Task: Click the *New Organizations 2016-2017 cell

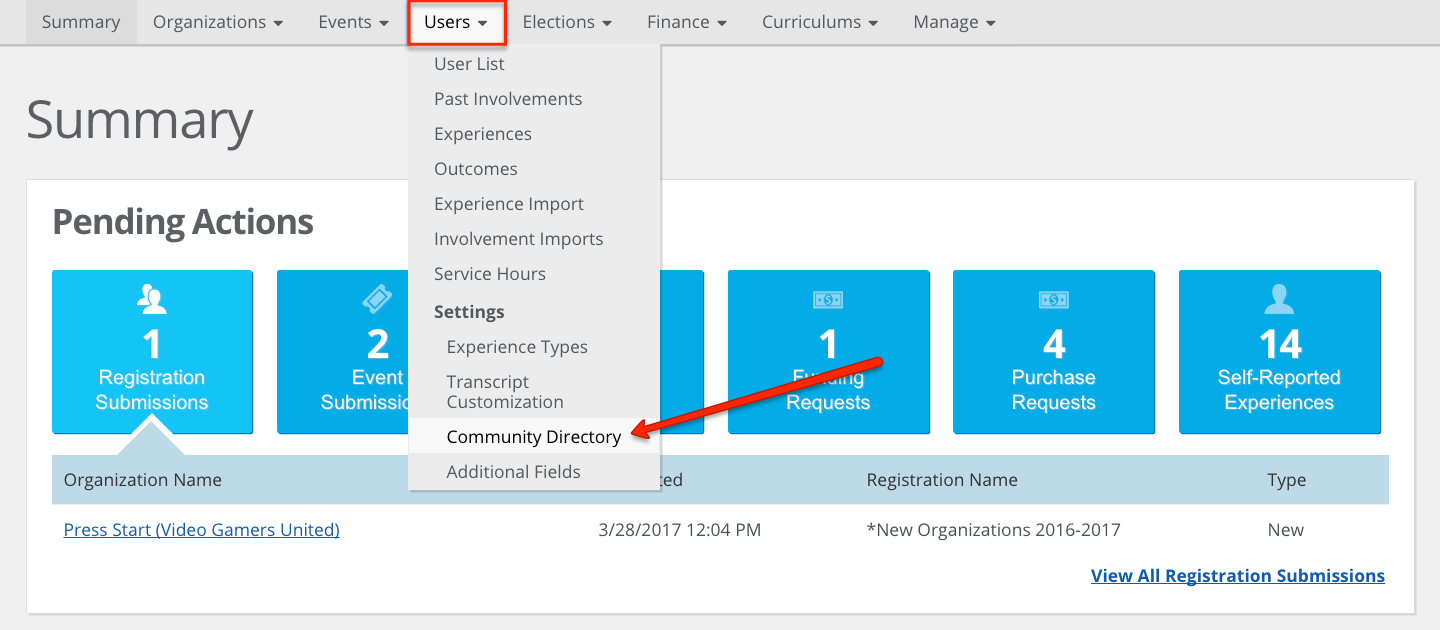Action: click(x=994, y=530)
